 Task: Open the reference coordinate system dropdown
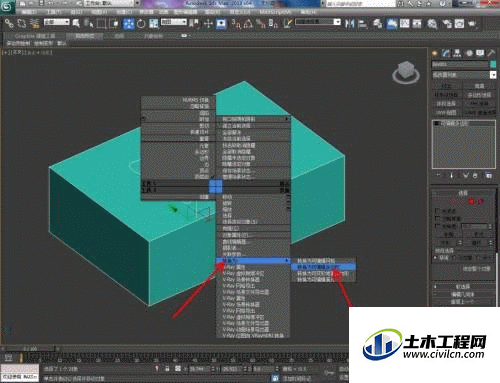(x=174, y=22)
